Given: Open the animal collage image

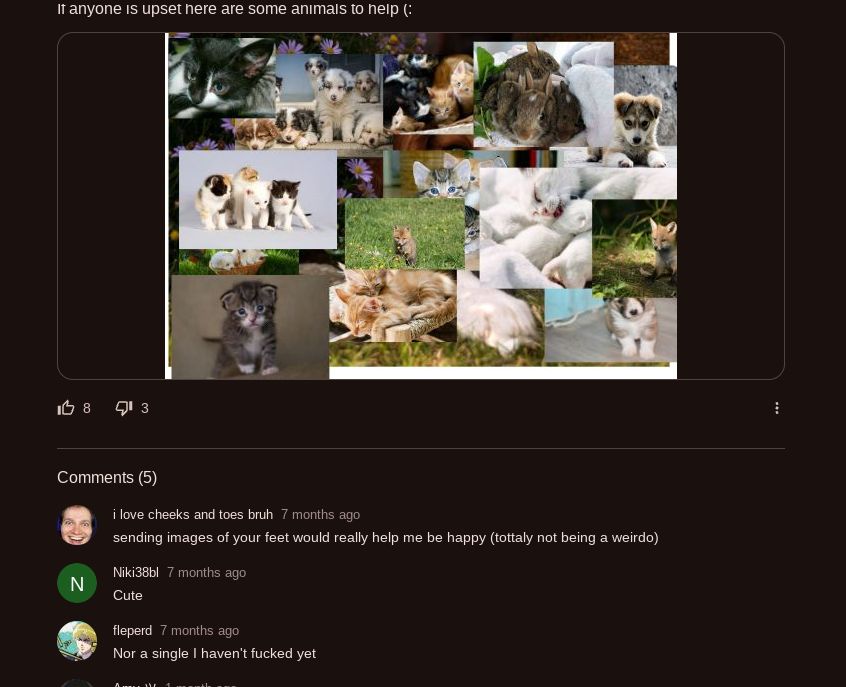Looking at the screenshot, I should tap(421, 206).
